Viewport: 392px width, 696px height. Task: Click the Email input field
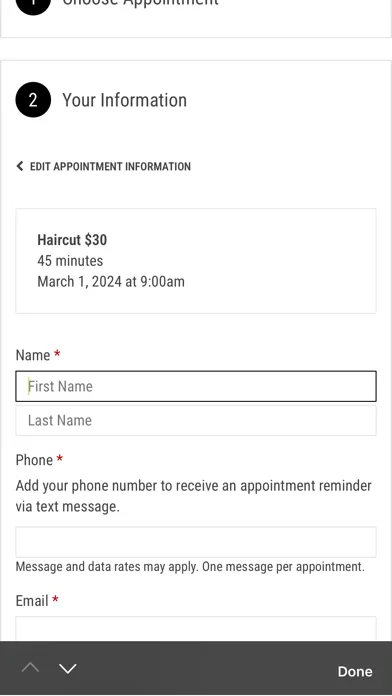pyautogui.click(x=196, y=629)
